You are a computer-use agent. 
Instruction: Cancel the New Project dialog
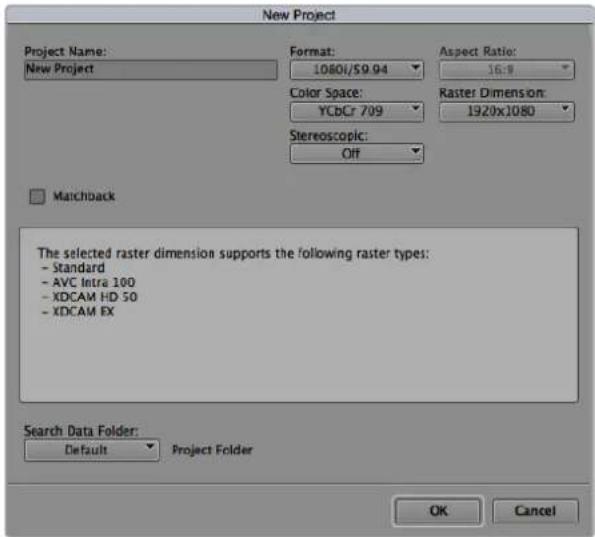point(535,511)
